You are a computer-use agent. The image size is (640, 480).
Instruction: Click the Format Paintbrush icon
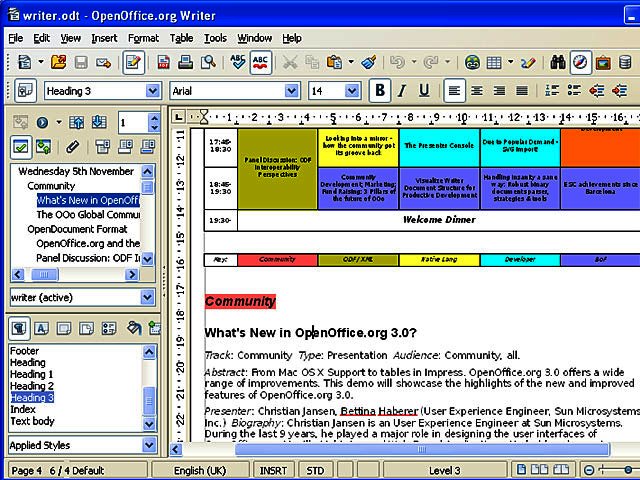point(368,63)
